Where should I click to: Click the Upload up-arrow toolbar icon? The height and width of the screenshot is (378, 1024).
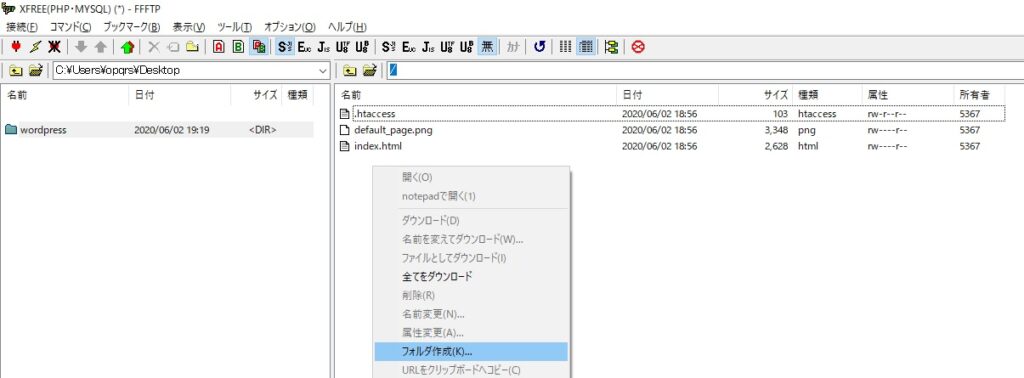click(x=100, y=47)
